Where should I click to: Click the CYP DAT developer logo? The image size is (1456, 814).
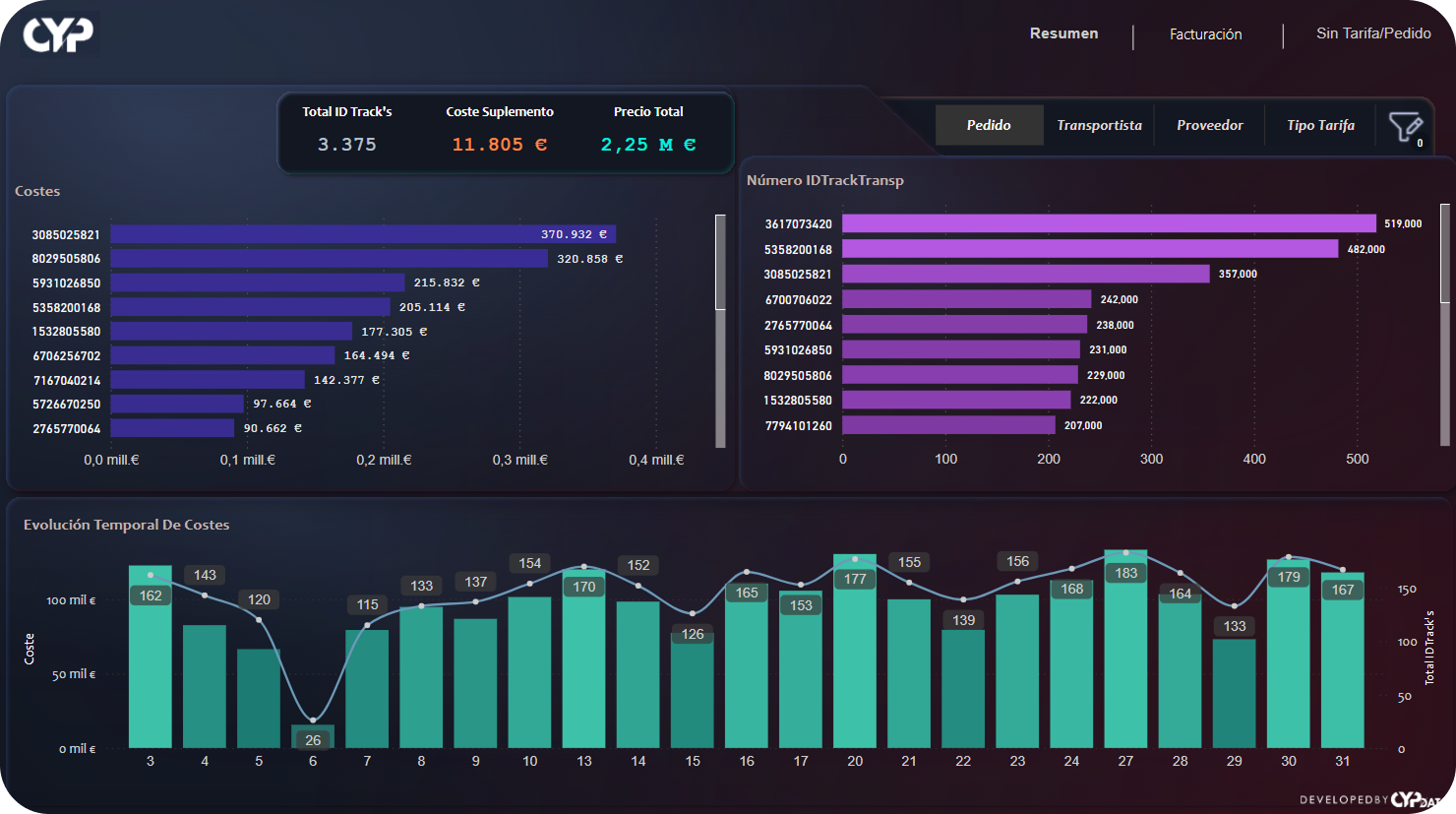[1415, 799]
